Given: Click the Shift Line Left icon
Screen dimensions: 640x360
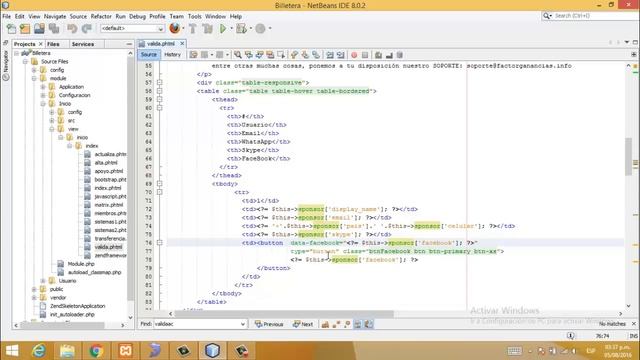Looking at the screenshot, I should (329, 55).
